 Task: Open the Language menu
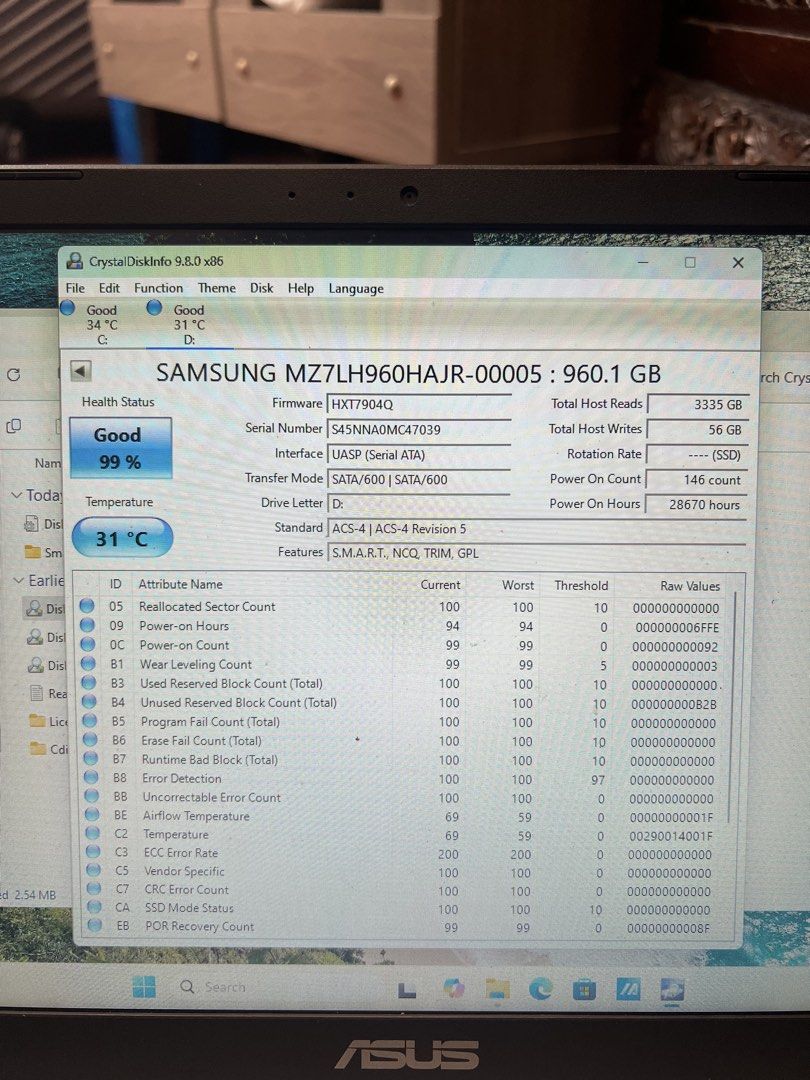click(356, 289)
